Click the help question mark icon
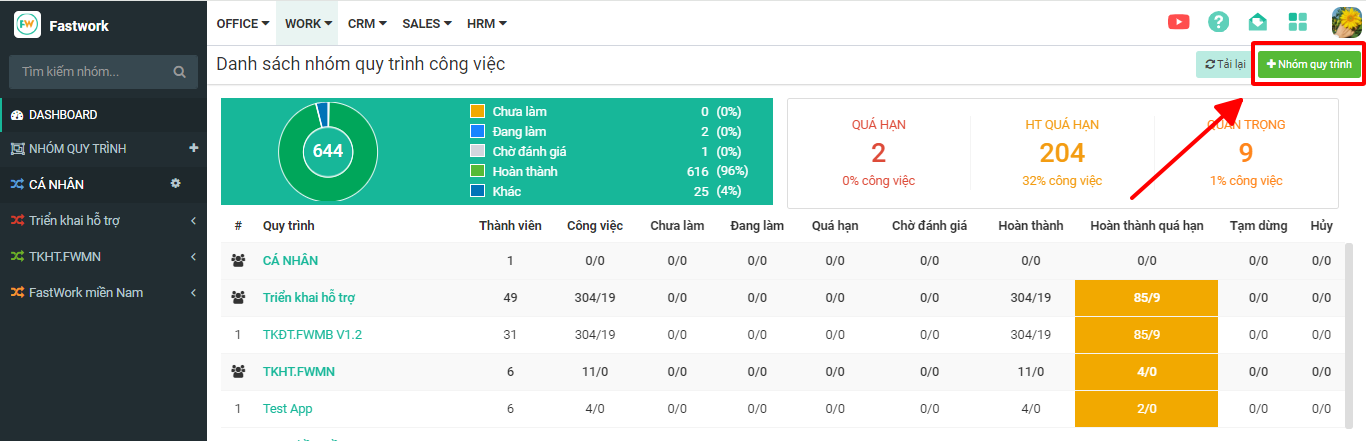This screenshot has height=441, width=1366. pos(1218,22)
